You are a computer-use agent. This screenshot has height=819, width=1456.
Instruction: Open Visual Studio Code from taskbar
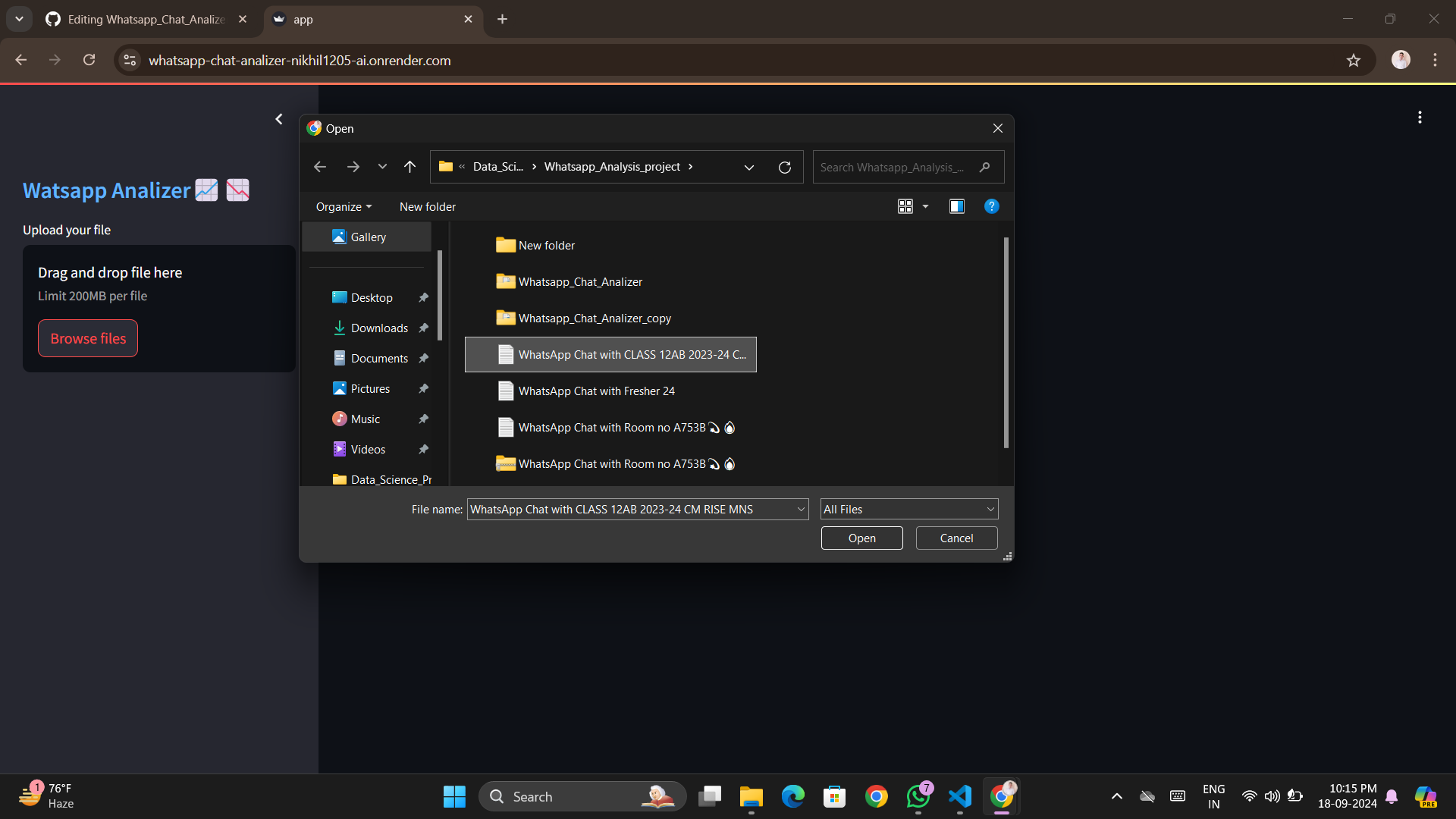click(960, 796)
